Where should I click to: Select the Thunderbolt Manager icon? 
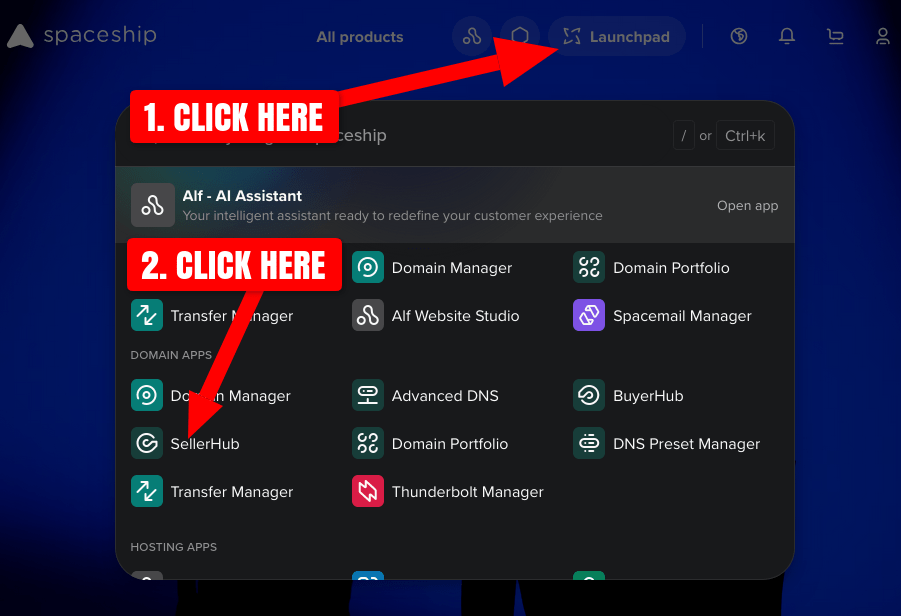click(x=367, y=491)
